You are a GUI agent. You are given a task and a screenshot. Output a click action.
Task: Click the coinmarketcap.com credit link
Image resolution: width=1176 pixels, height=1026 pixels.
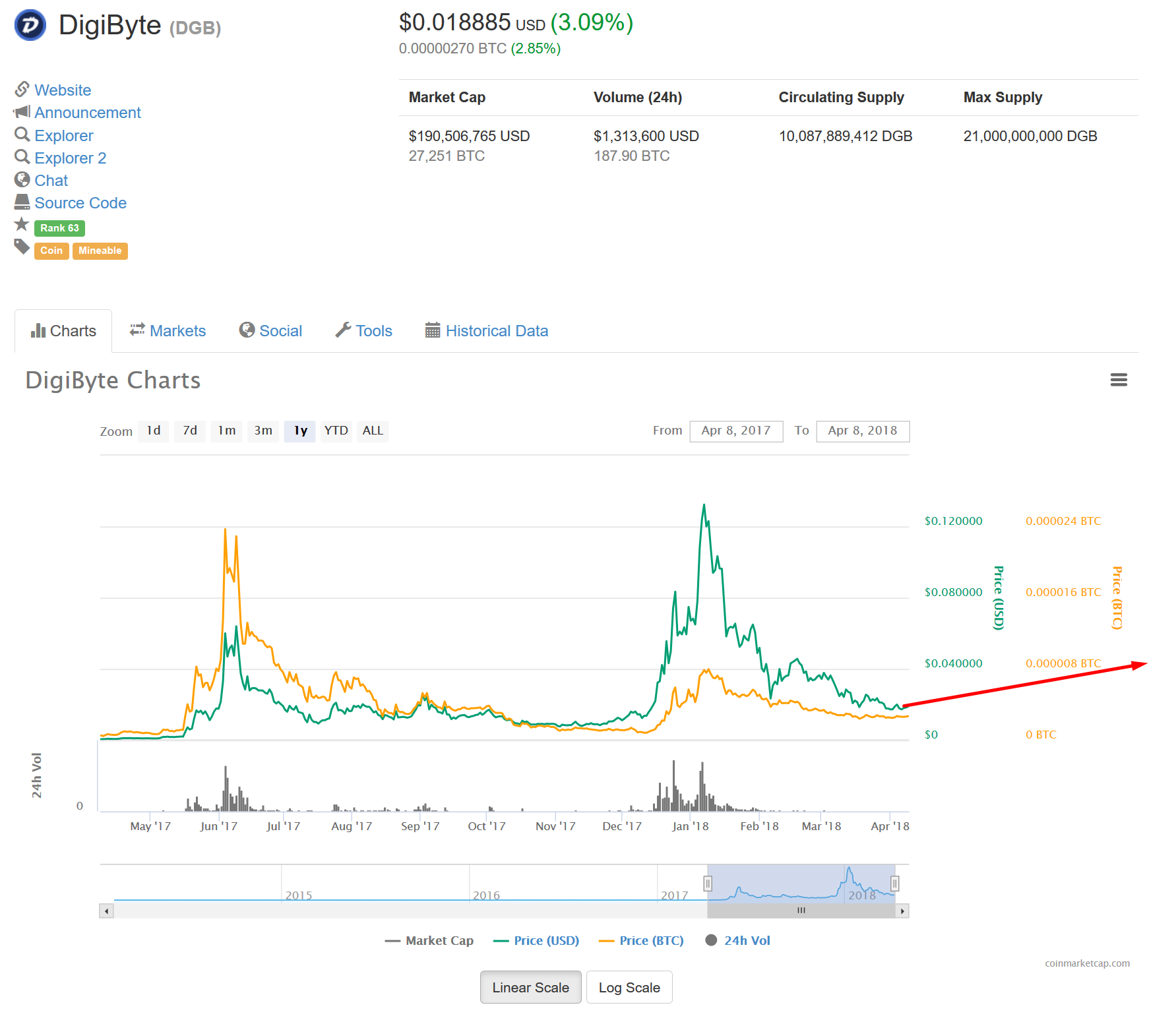1087,963
